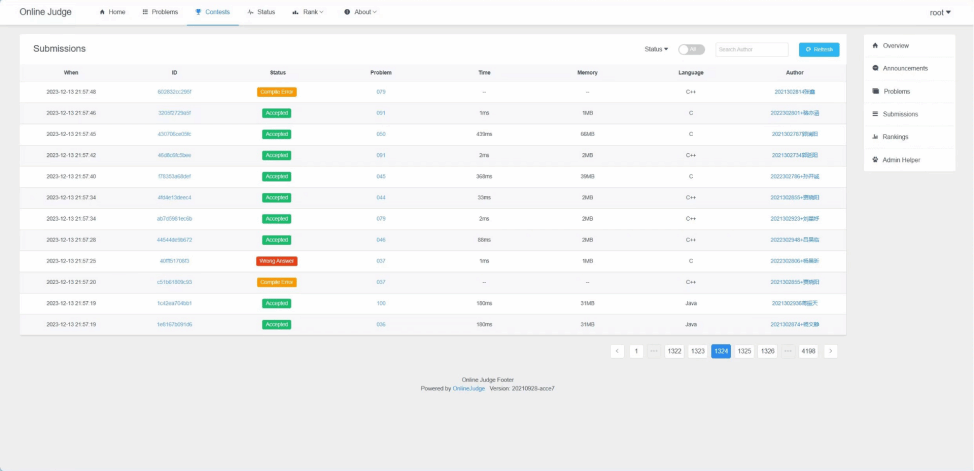This screenshot has height=471, width=974.
Task: Open the Problems tab in top navbar
Action: click(x=160, y=12)
